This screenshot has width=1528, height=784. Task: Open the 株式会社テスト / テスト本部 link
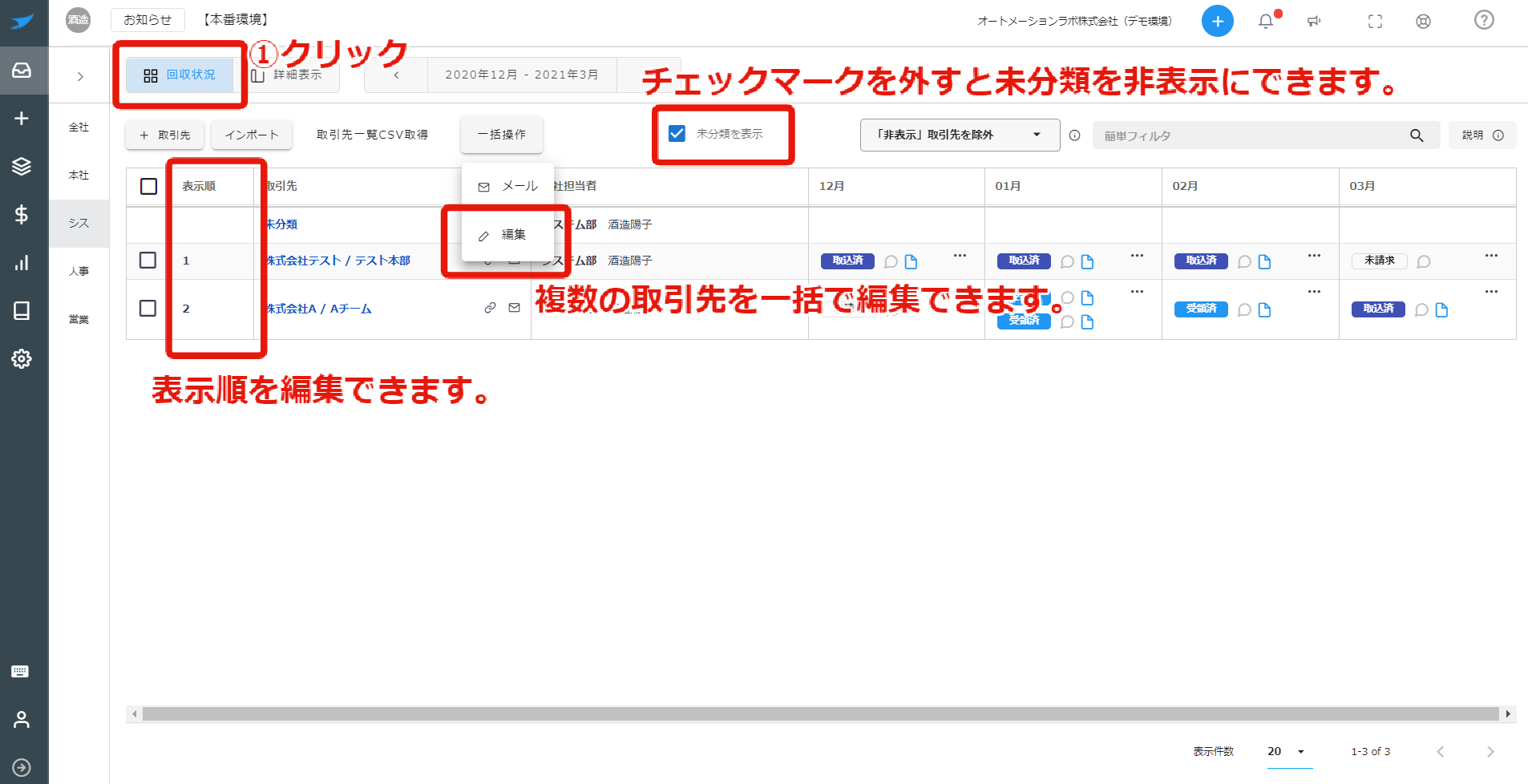[x=338, y=261]
